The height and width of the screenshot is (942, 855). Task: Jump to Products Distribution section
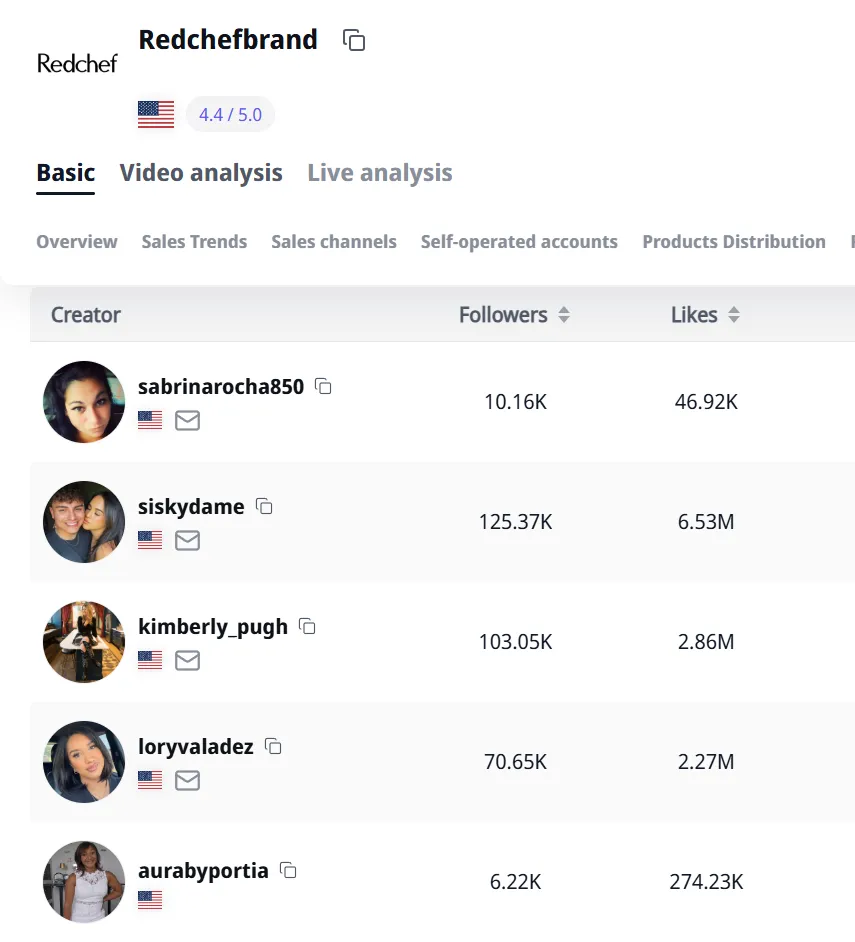click(x=734, y=242)
